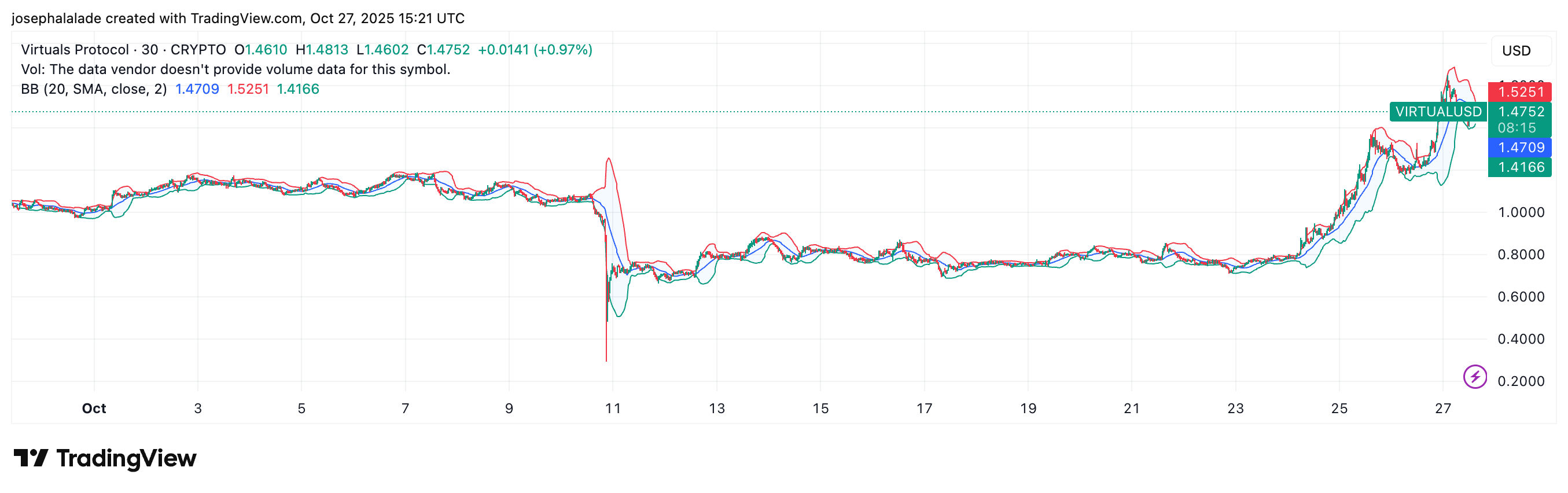Click the 11 date marker on time axis
This screenshot has height=493, width=1568.
coord(612,409)
